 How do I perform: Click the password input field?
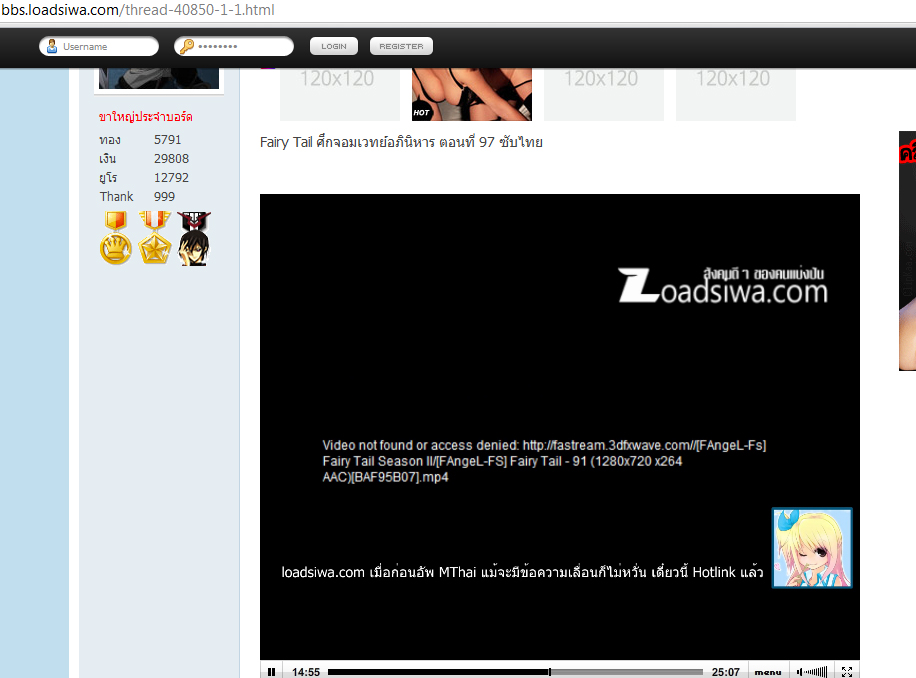(234, 46)
